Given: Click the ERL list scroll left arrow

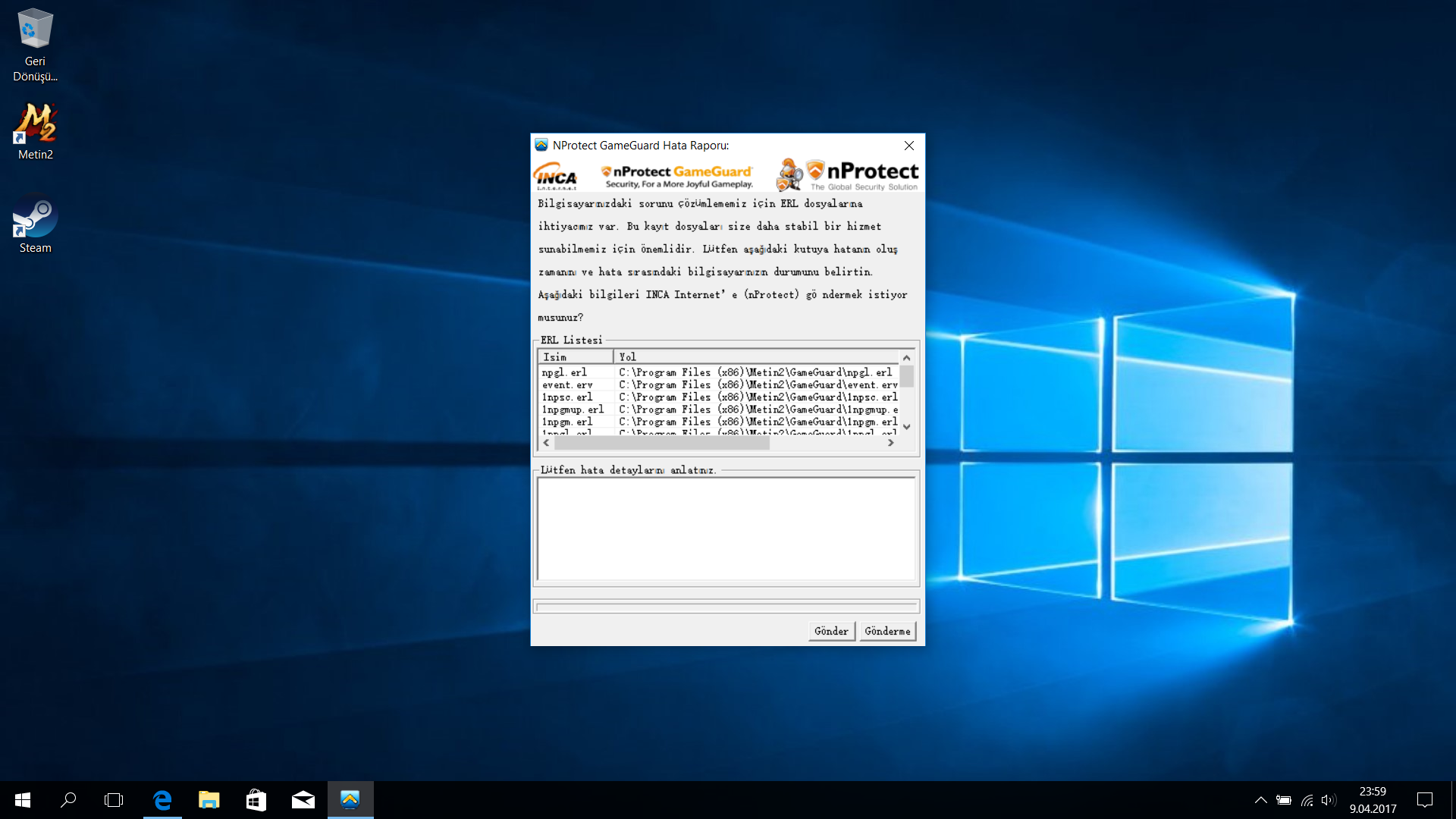Looking at the screenshot, I should pos(546,443).
